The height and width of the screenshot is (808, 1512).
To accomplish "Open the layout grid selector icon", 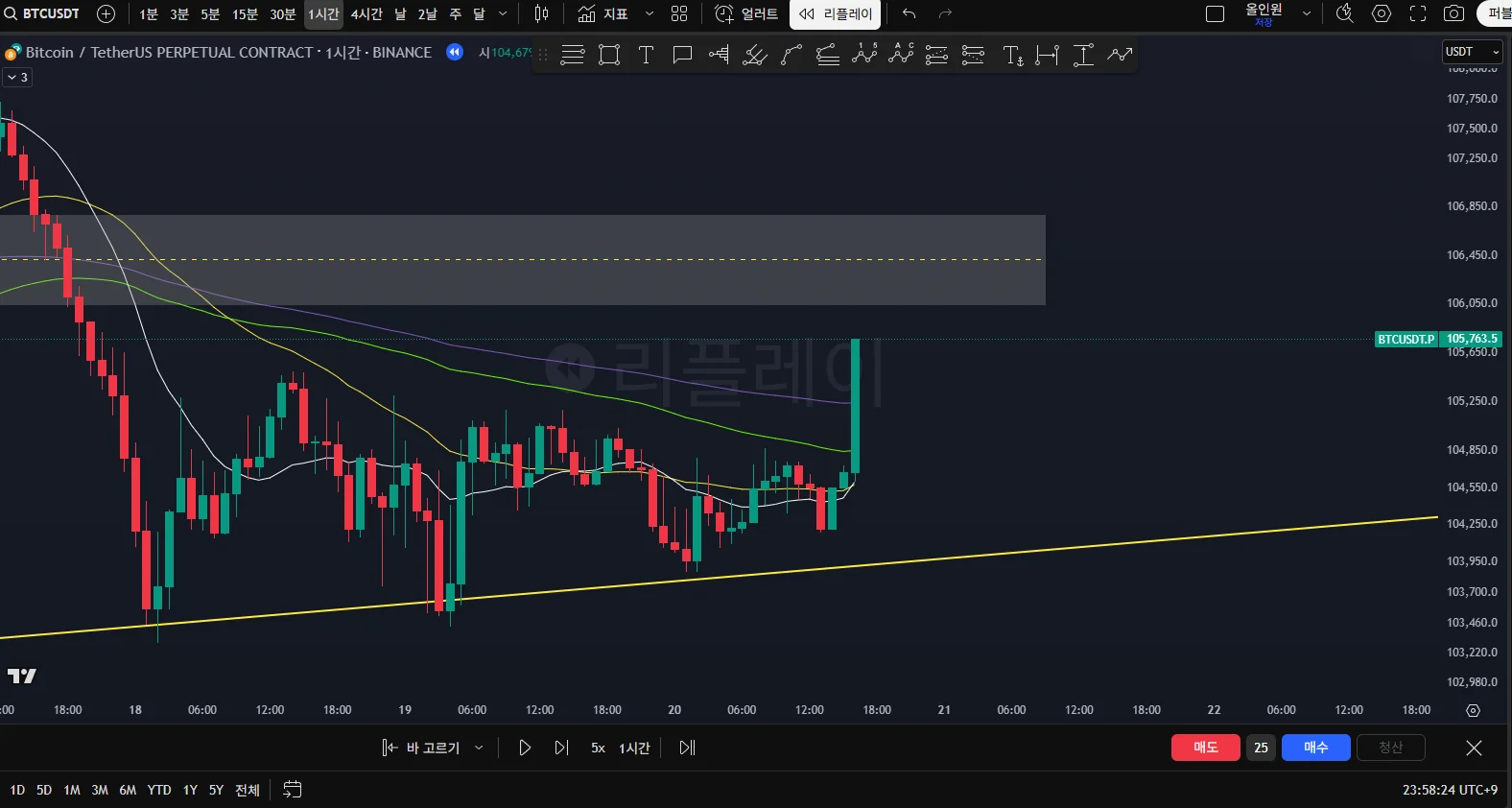I will [x=679, y=13].
